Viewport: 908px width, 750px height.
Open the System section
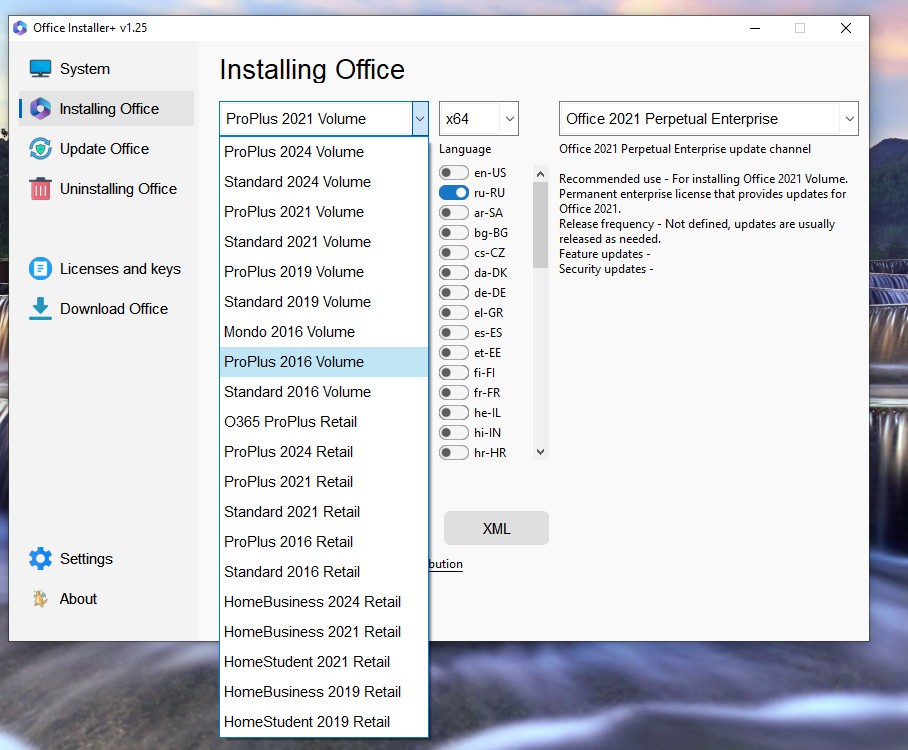107,68
